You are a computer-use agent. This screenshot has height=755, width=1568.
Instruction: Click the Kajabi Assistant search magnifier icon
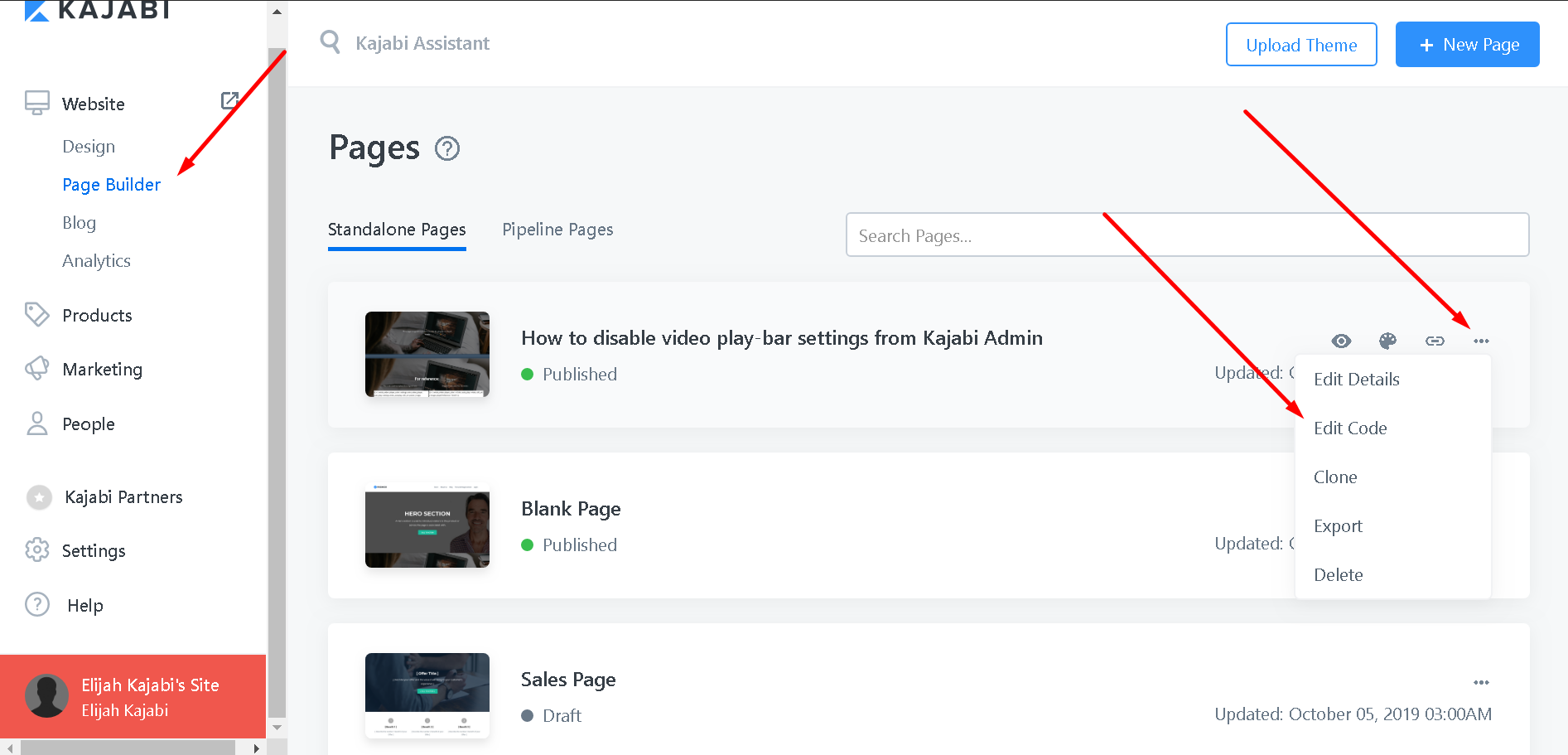(x=330, y=42)
